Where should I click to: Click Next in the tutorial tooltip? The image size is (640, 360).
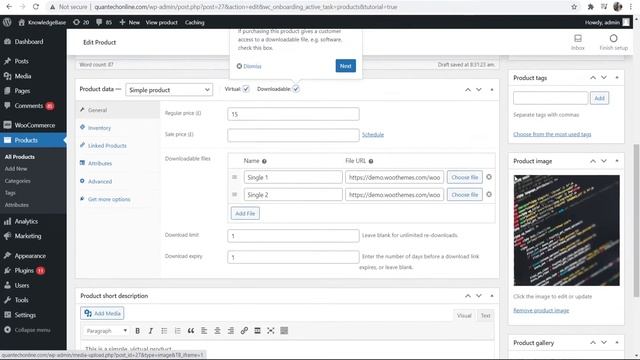(x=345, y=66)
